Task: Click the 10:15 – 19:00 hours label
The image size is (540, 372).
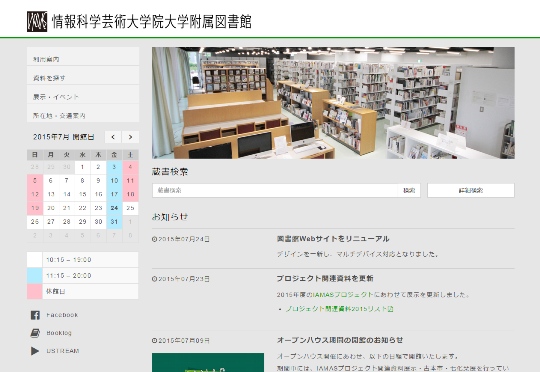Action: tap(69, 260)
